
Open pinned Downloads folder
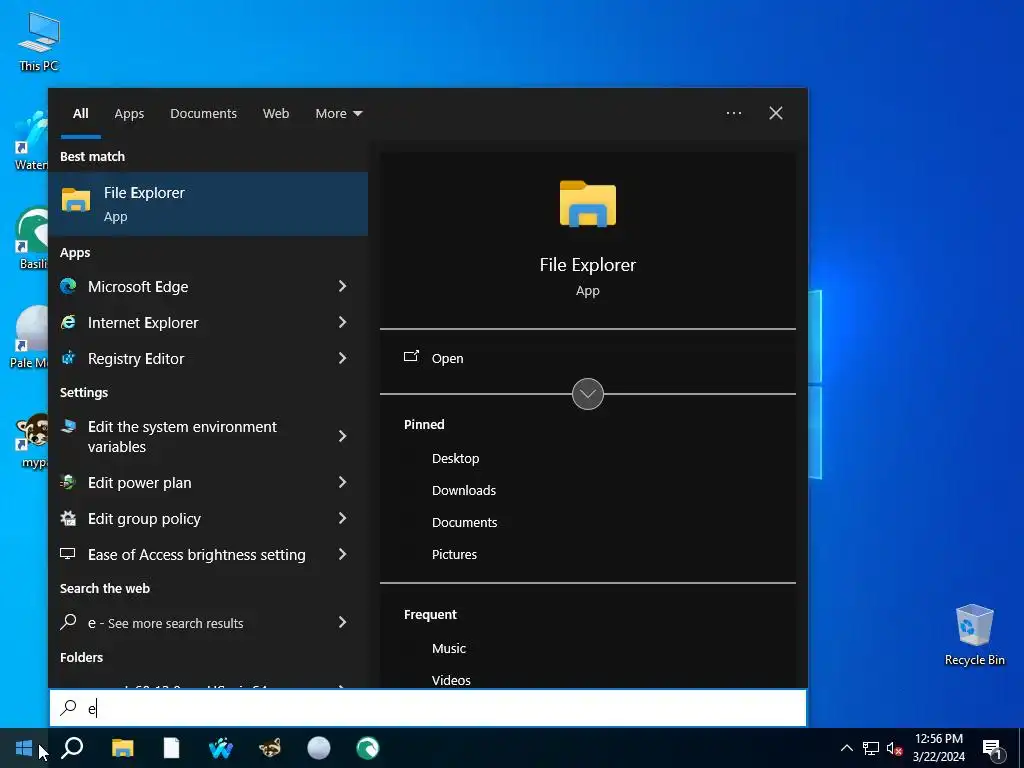click(x=464, y=490)
